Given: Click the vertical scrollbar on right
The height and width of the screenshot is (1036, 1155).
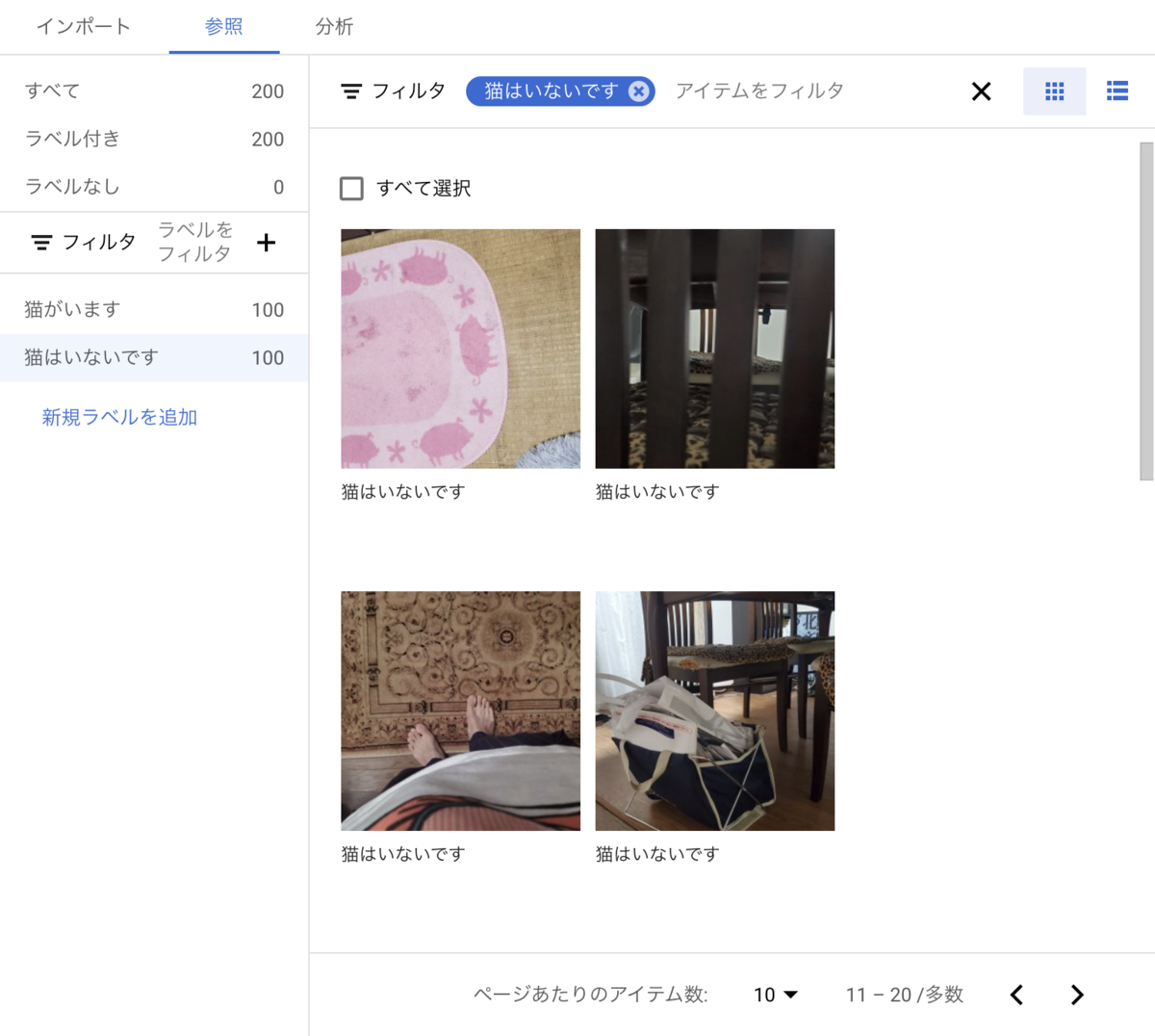Looking at the screenshot, I should (x=1146, y=311).
